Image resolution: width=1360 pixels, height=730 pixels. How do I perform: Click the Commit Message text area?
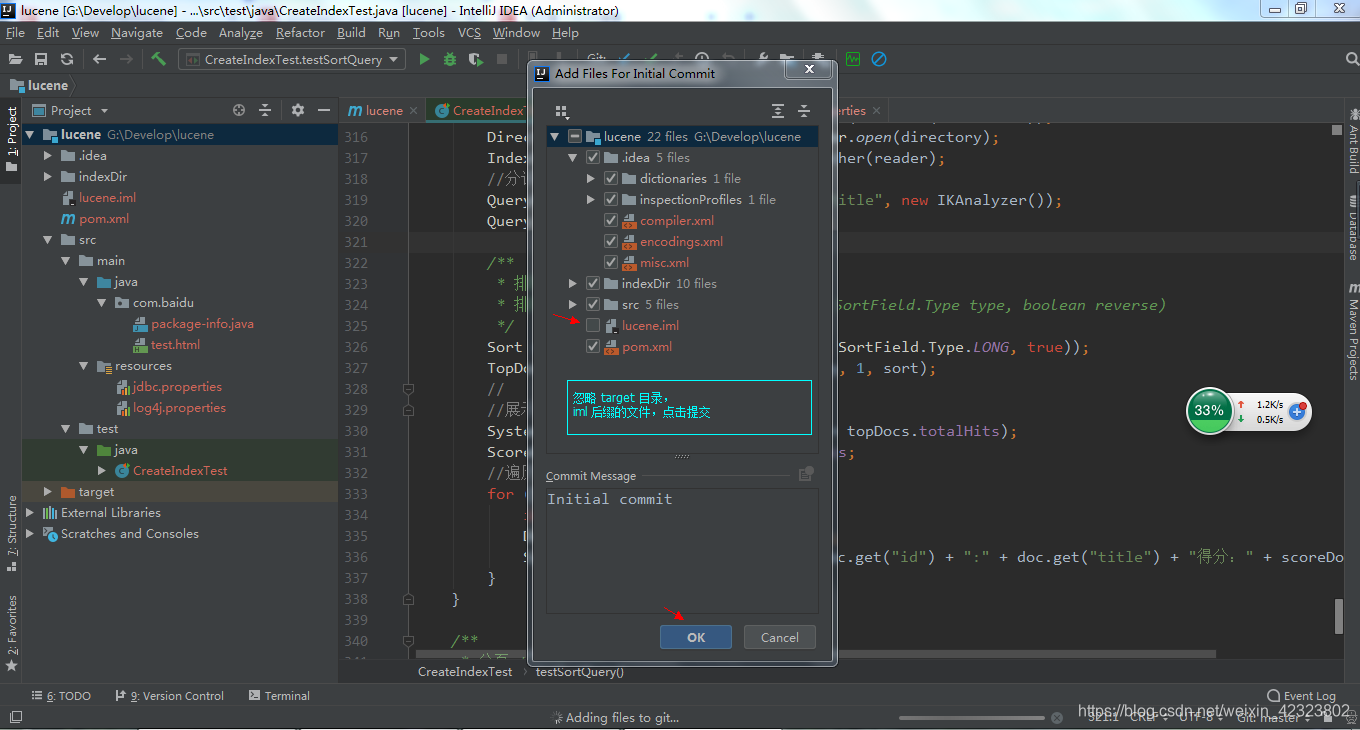point(682,549)
